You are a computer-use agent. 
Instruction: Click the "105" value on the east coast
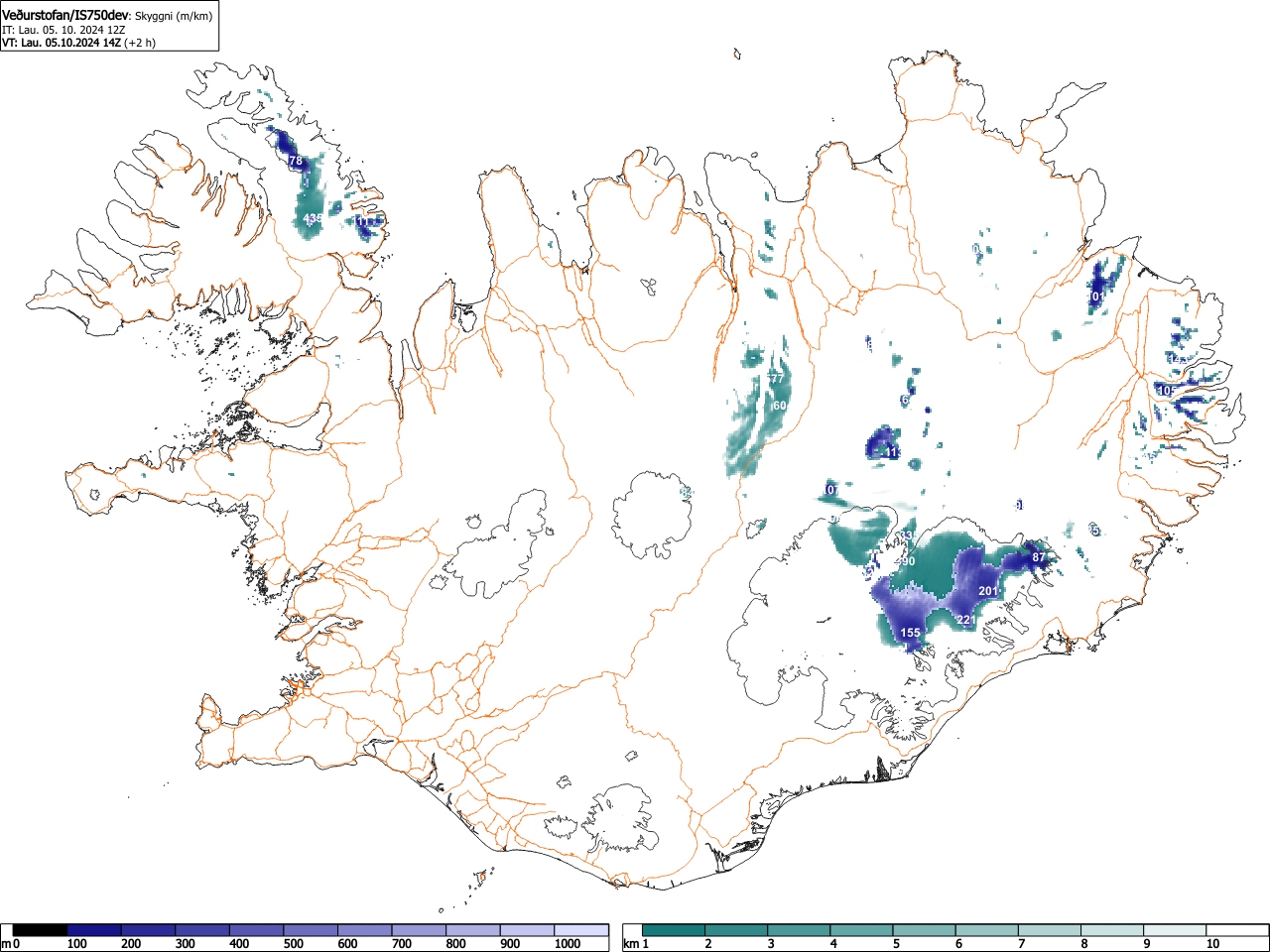pyautogui.click(x=1166, y=391)
